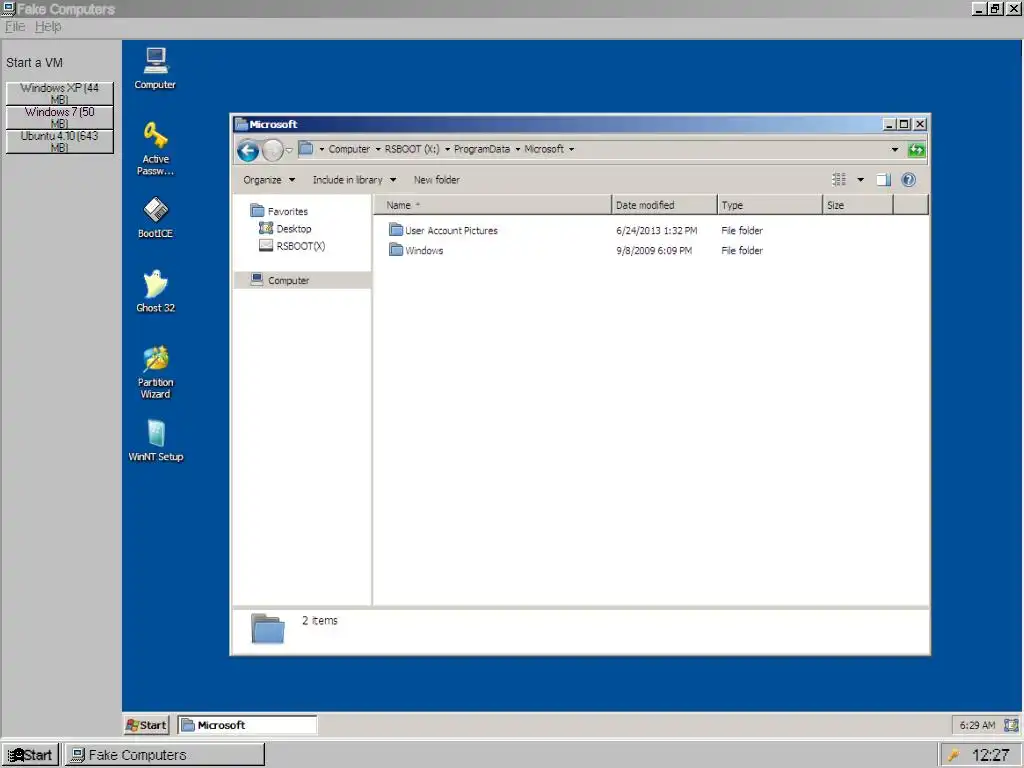Image resolution: width=1024 pixels, height=768 pixels.
Task: Start the Ubuntu 4.10 (643 MB) VM
Action: pos(59,142)
